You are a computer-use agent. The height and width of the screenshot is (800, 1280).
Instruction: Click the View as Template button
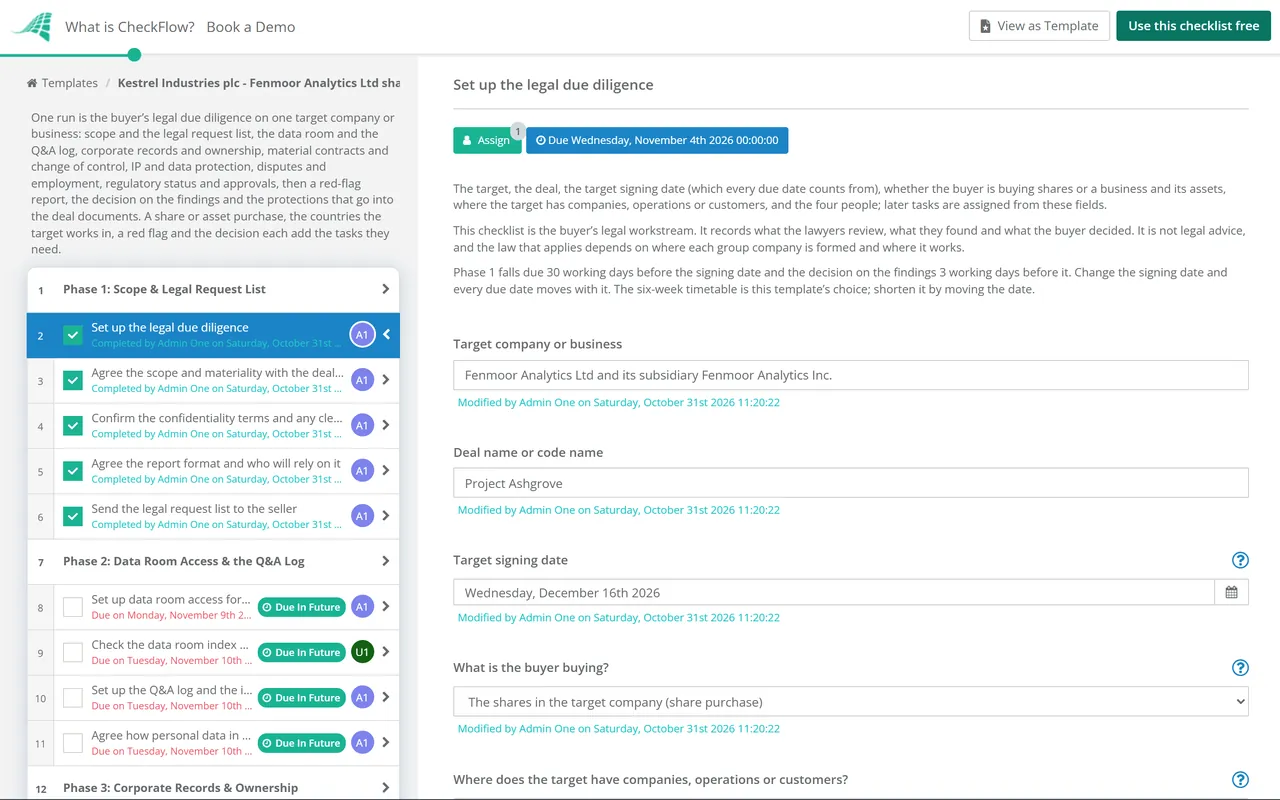[x=1038, y=26]
